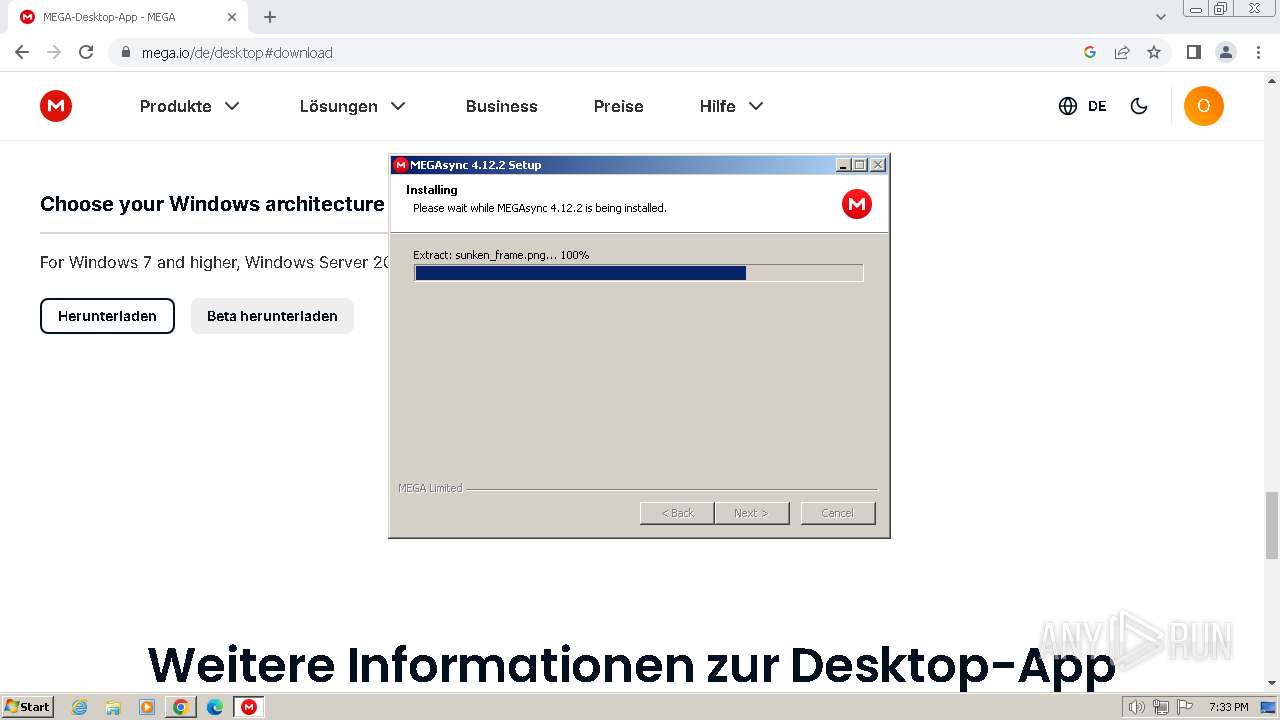
Task: Open the Produkte dropdown menu
Action: tap(190, 106)
